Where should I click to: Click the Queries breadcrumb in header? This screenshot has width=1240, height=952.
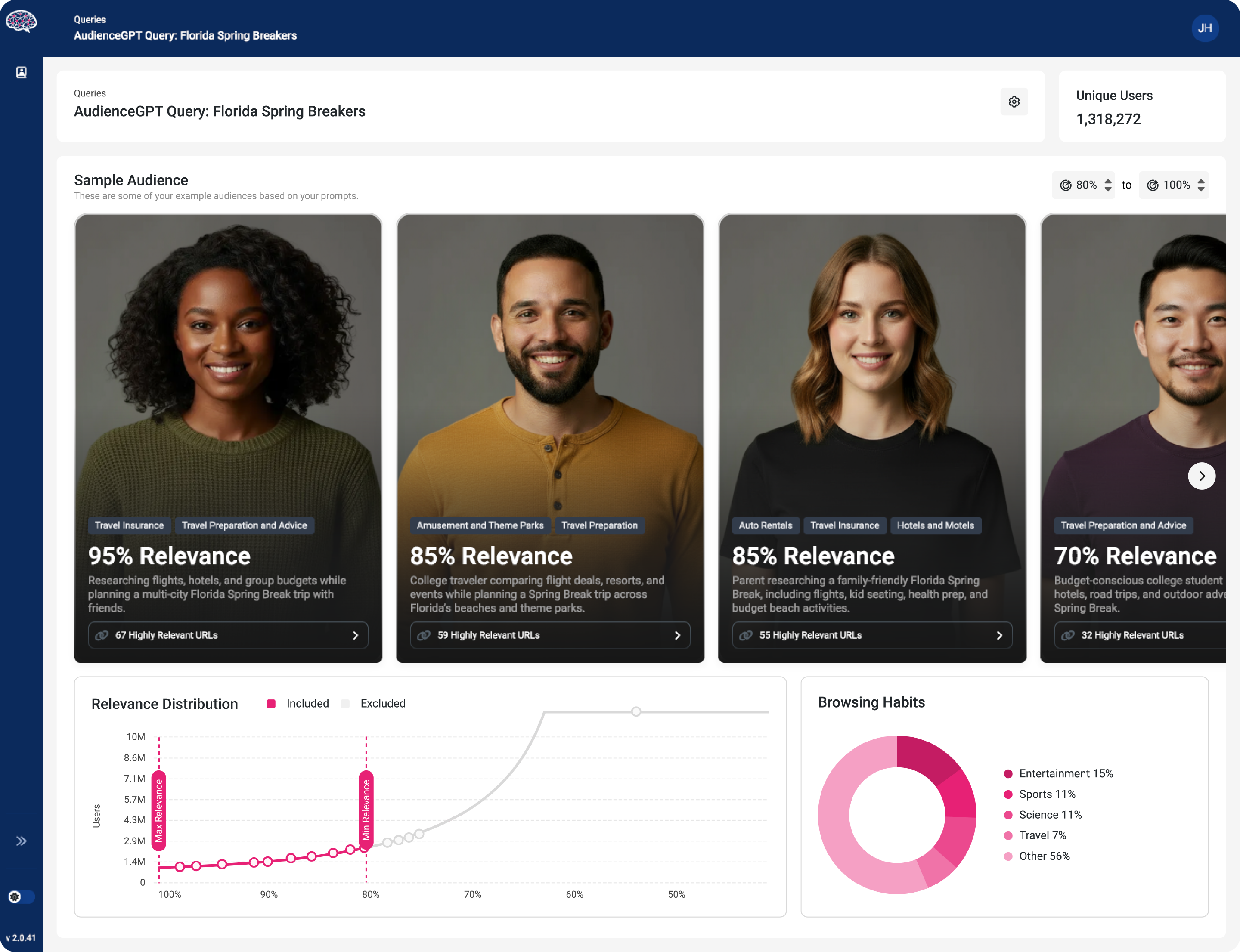90,19
